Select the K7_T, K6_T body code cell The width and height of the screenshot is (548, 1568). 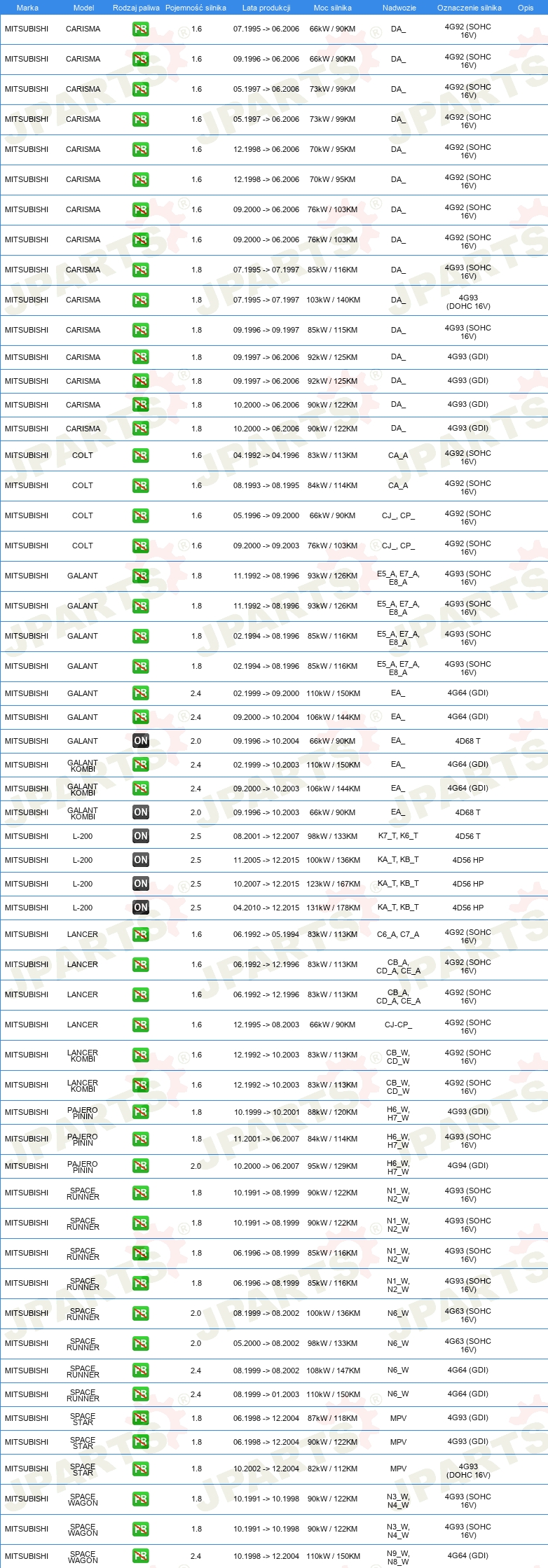point(398,836)
